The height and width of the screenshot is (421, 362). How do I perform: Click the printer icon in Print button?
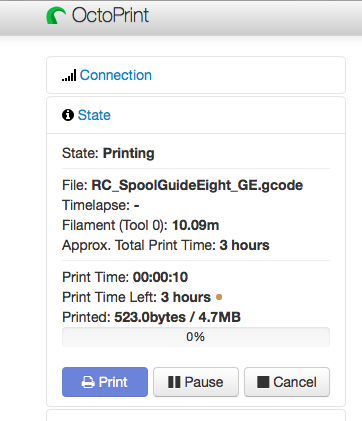click(88, 382)
